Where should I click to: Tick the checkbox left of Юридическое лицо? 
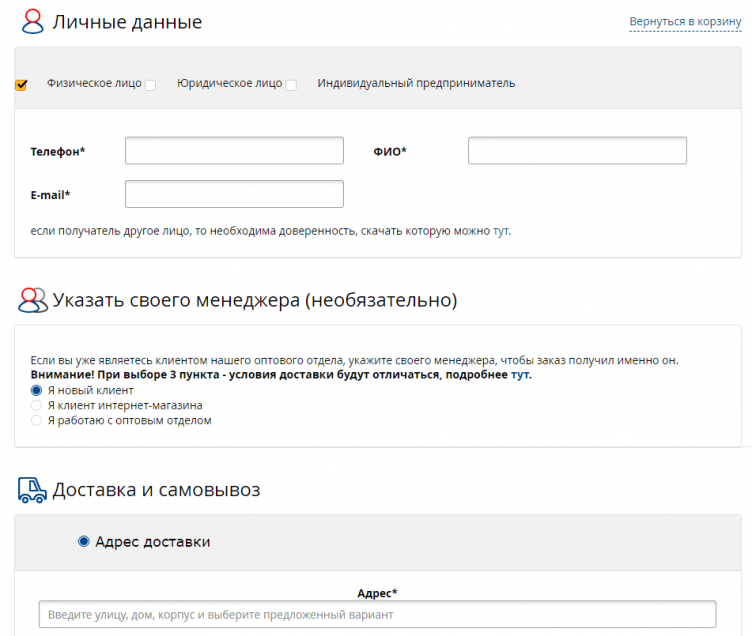pos(151,85)
